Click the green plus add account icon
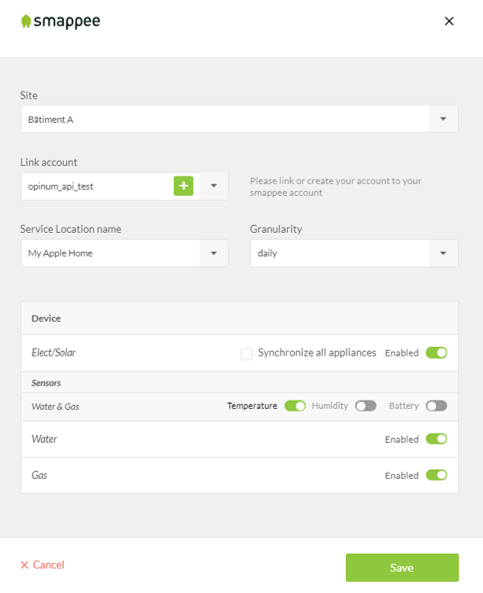 (183, 186)
